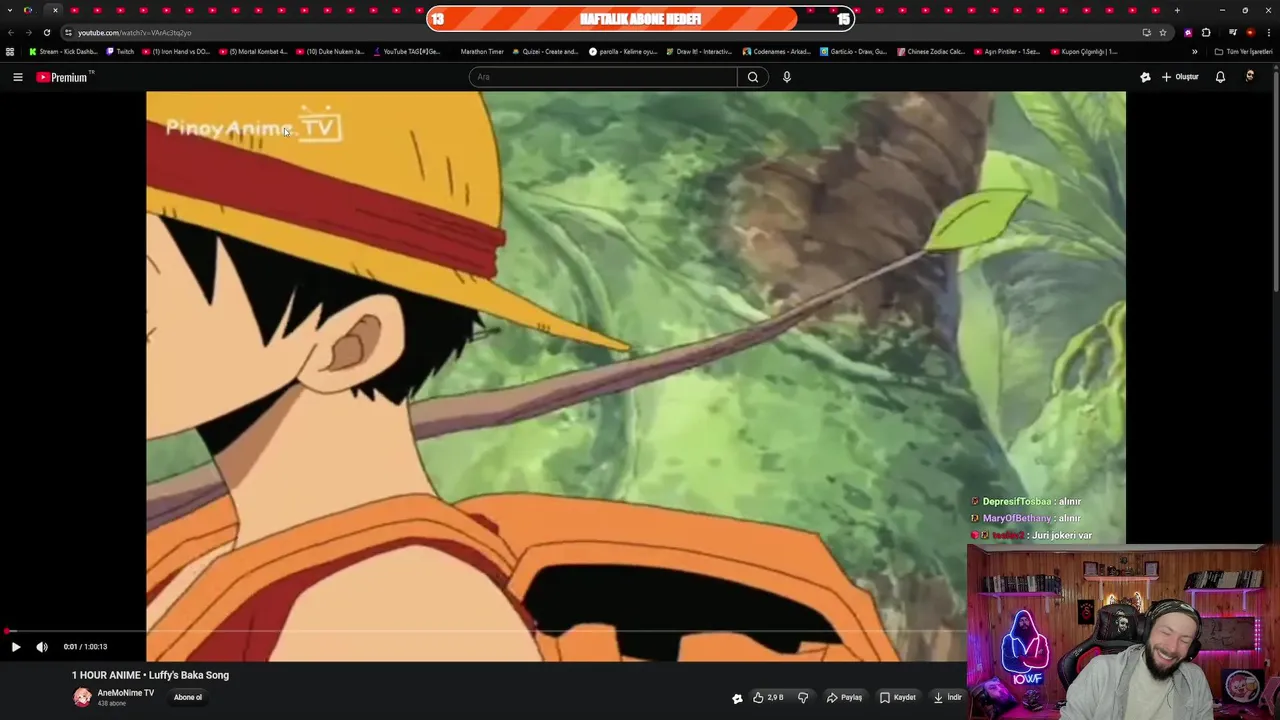
Task: Open the apps grid in bookmarks bar
Action: 10,51
